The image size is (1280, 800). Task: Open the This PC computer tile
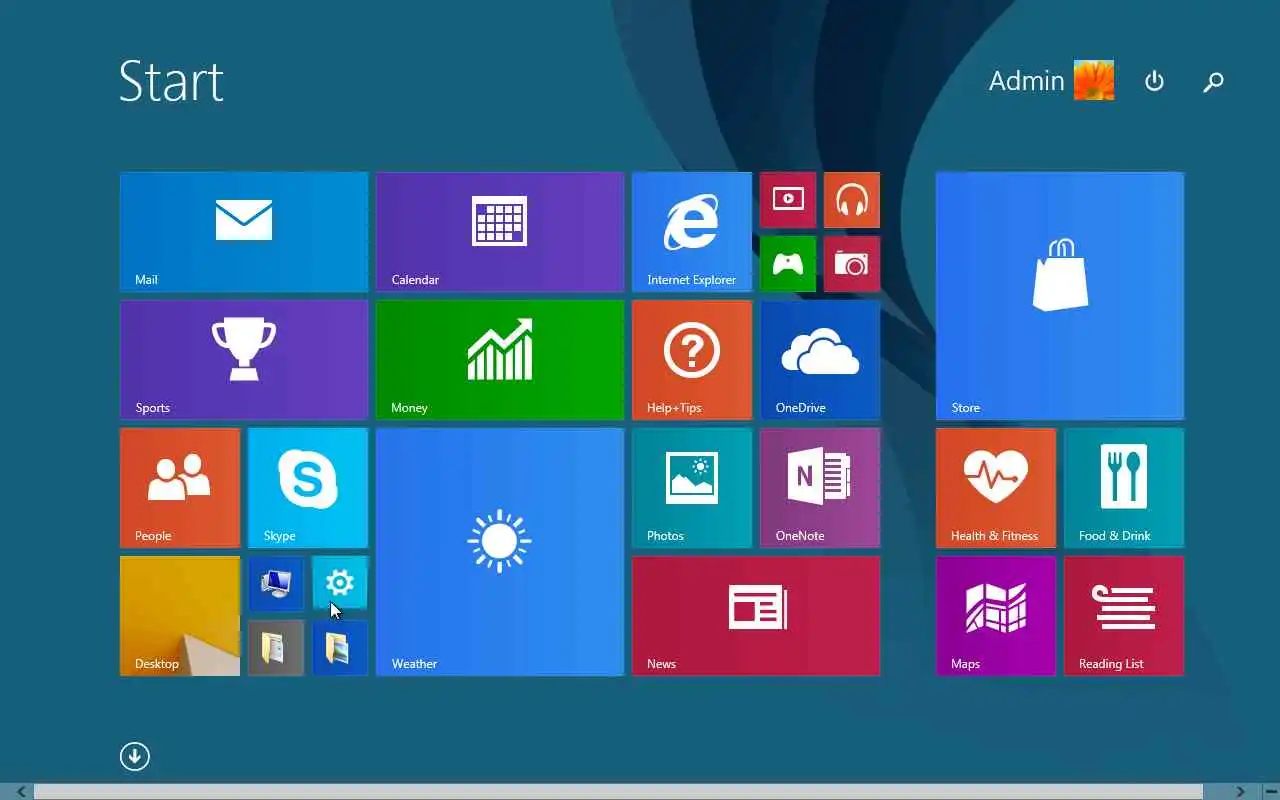click(276, 584)
